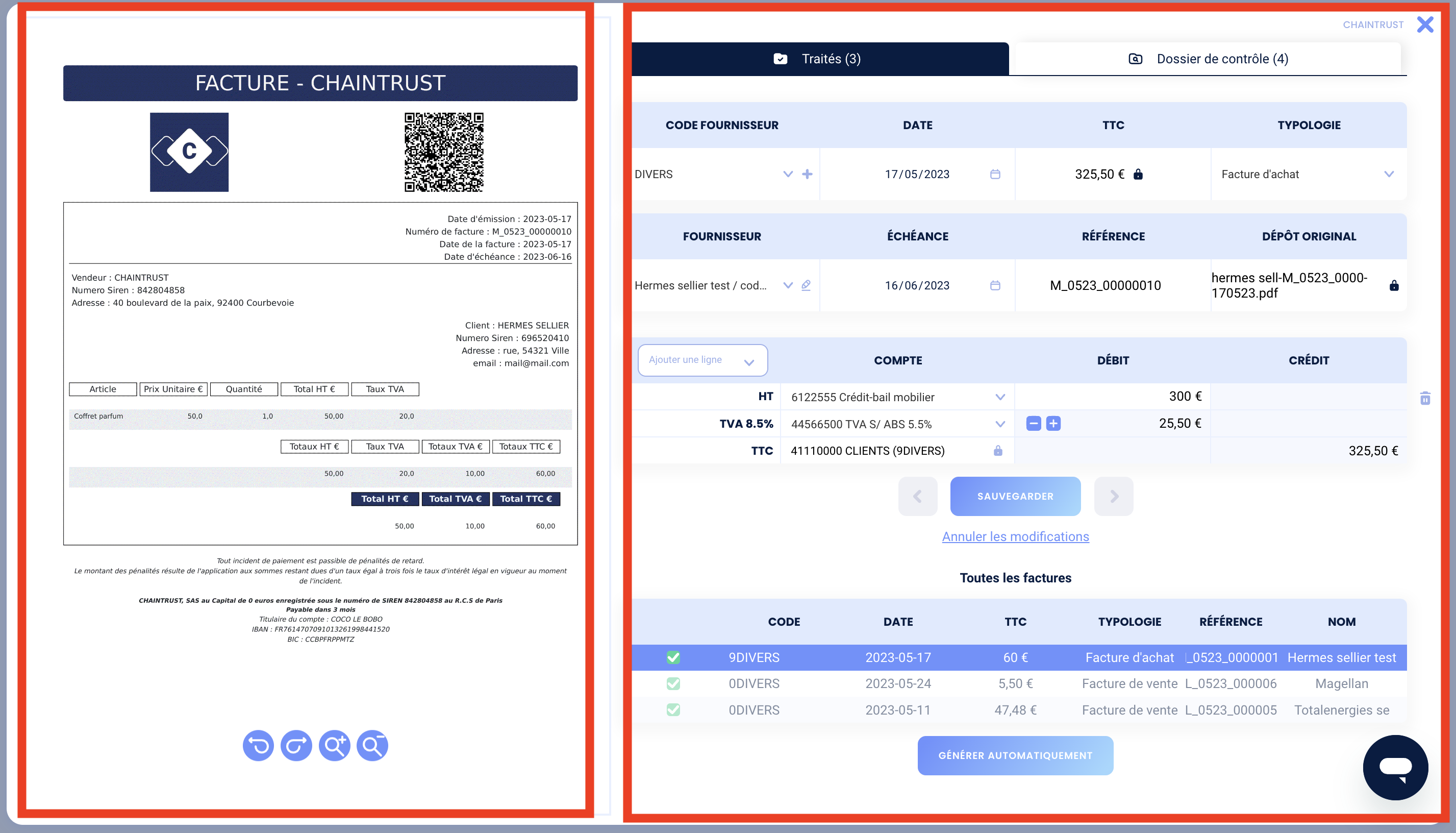Image resolution: width=1456 pixels, height=833 pixels.
Task: Click the lock icon on the 41110000 CLIENTS row
Action: point(998,451)
